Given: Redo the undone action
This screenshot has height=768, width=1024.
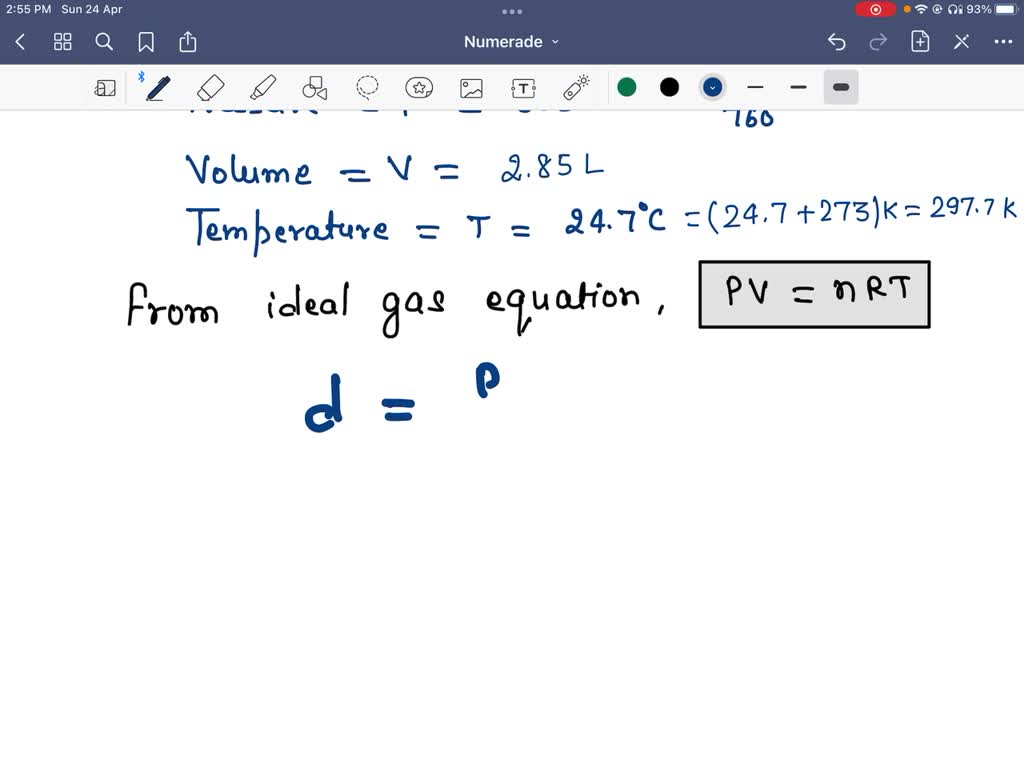Looking at the screenshot, I should pyautogui.click(x=878, y=41).
